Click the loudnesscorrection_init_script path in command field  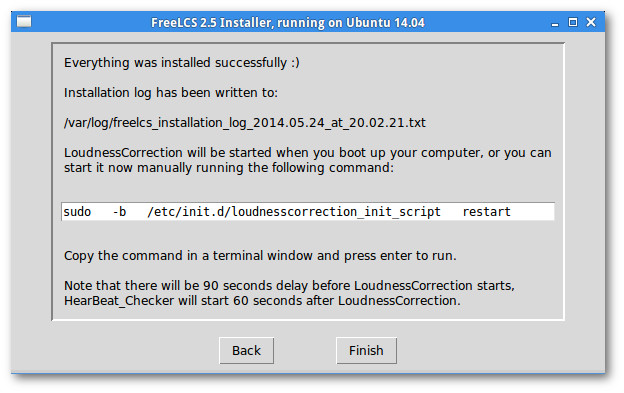[294, 212]
